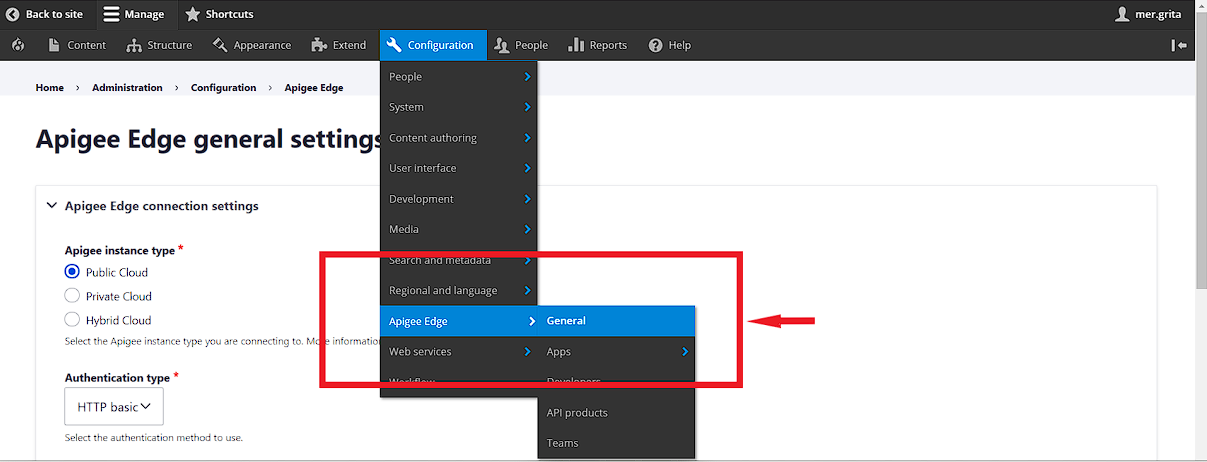Expand the Content authoring submenu arrow
This screenshot has height=462, width=1207.
(527, 138)
